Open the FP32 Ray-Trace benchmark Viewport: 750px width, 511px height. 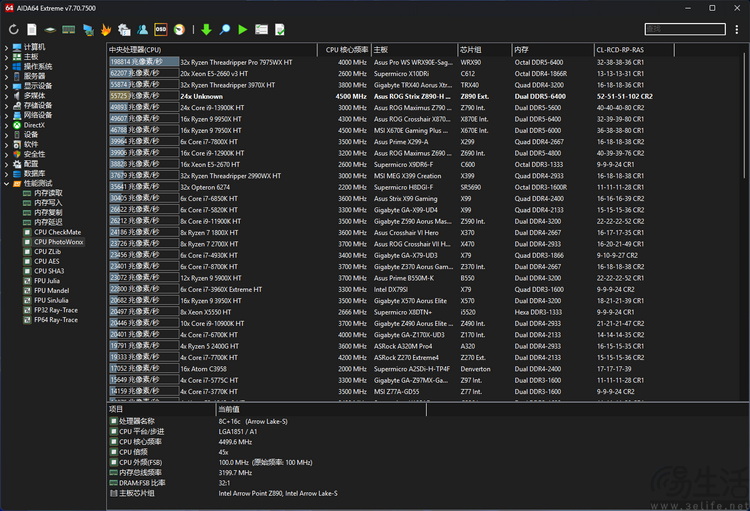(x=55, y=310)
